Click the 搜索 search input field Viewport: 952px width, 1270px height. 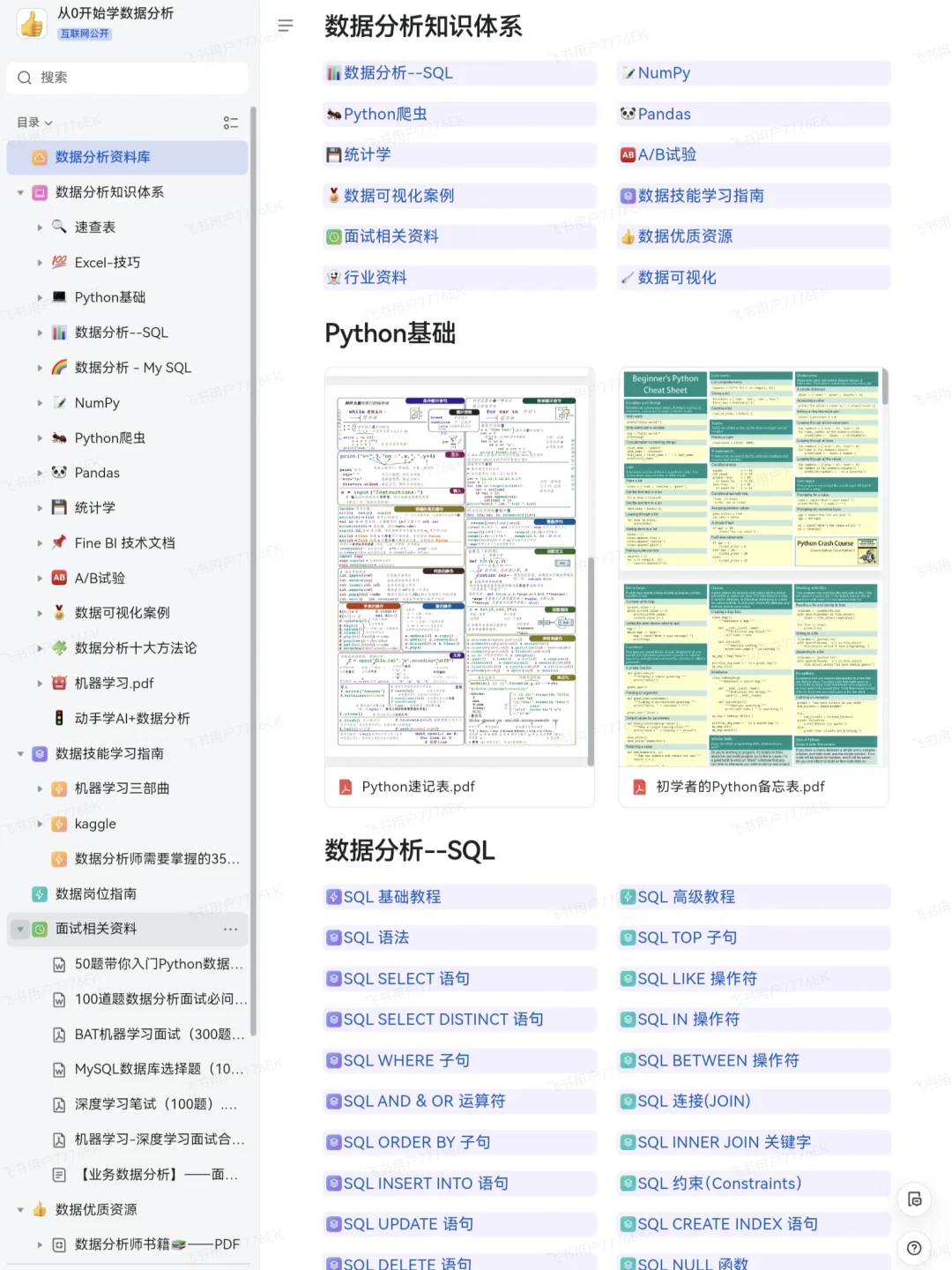pyautogui.click(x=127, y=78)
